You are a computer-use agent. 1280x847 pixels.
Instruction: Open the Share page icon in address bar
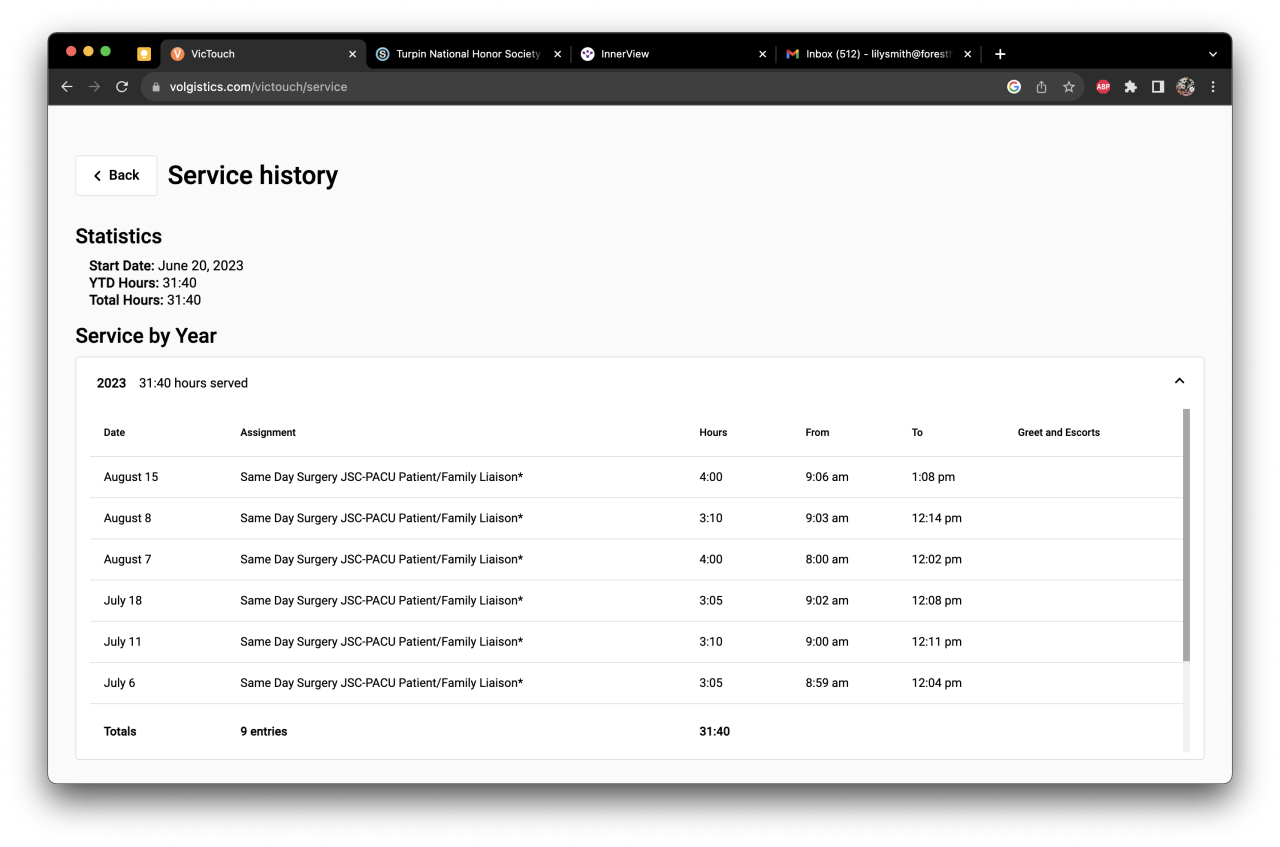point(1041,87)
